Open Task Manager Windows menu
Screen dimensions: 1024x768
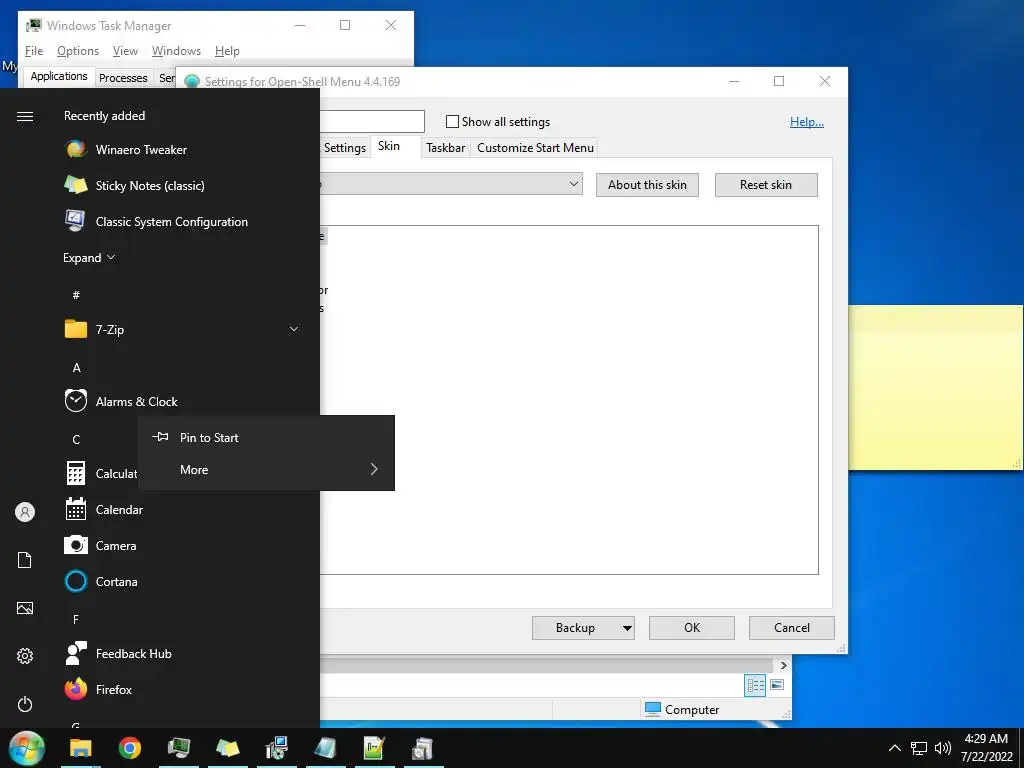[176, 51]
